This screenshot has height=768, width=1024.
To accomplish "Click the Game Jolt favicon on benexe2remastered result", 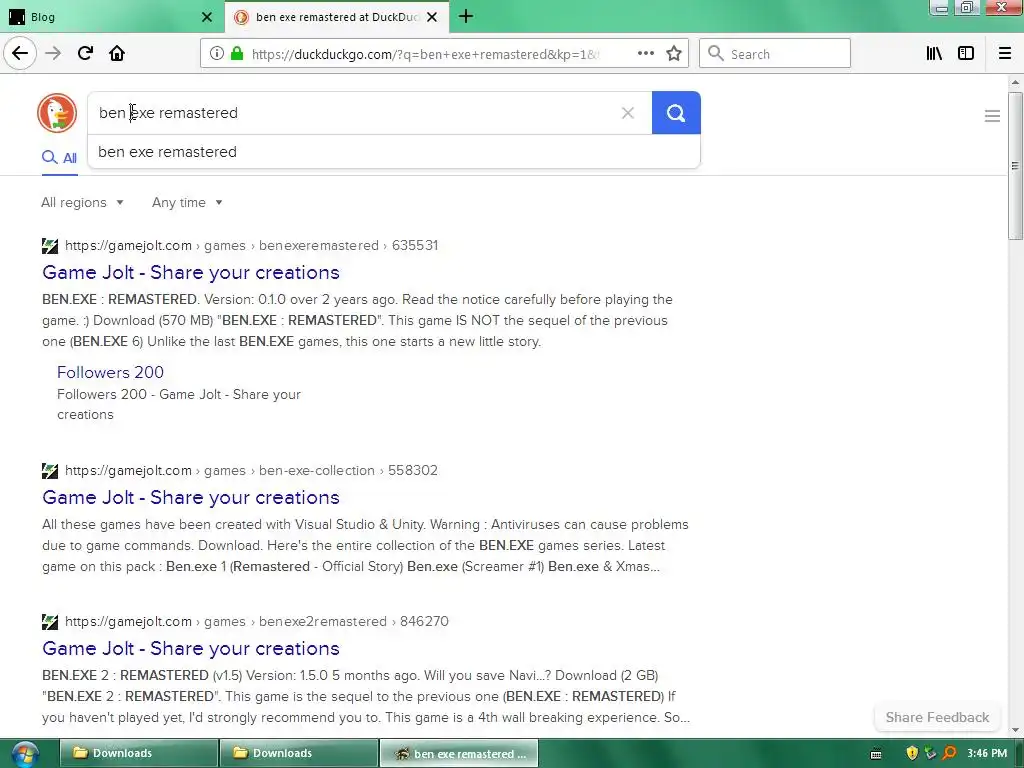I will coord(50,622).
